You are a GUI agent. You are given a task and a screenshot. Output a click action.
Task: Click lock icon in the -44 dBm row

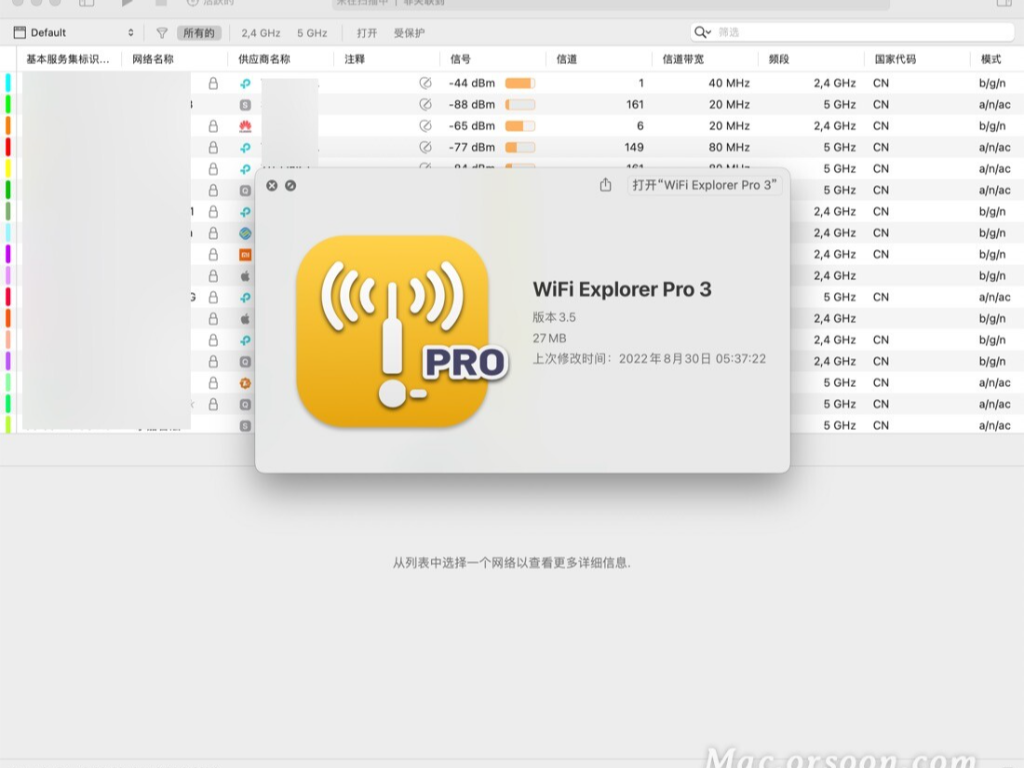(213, 83)
